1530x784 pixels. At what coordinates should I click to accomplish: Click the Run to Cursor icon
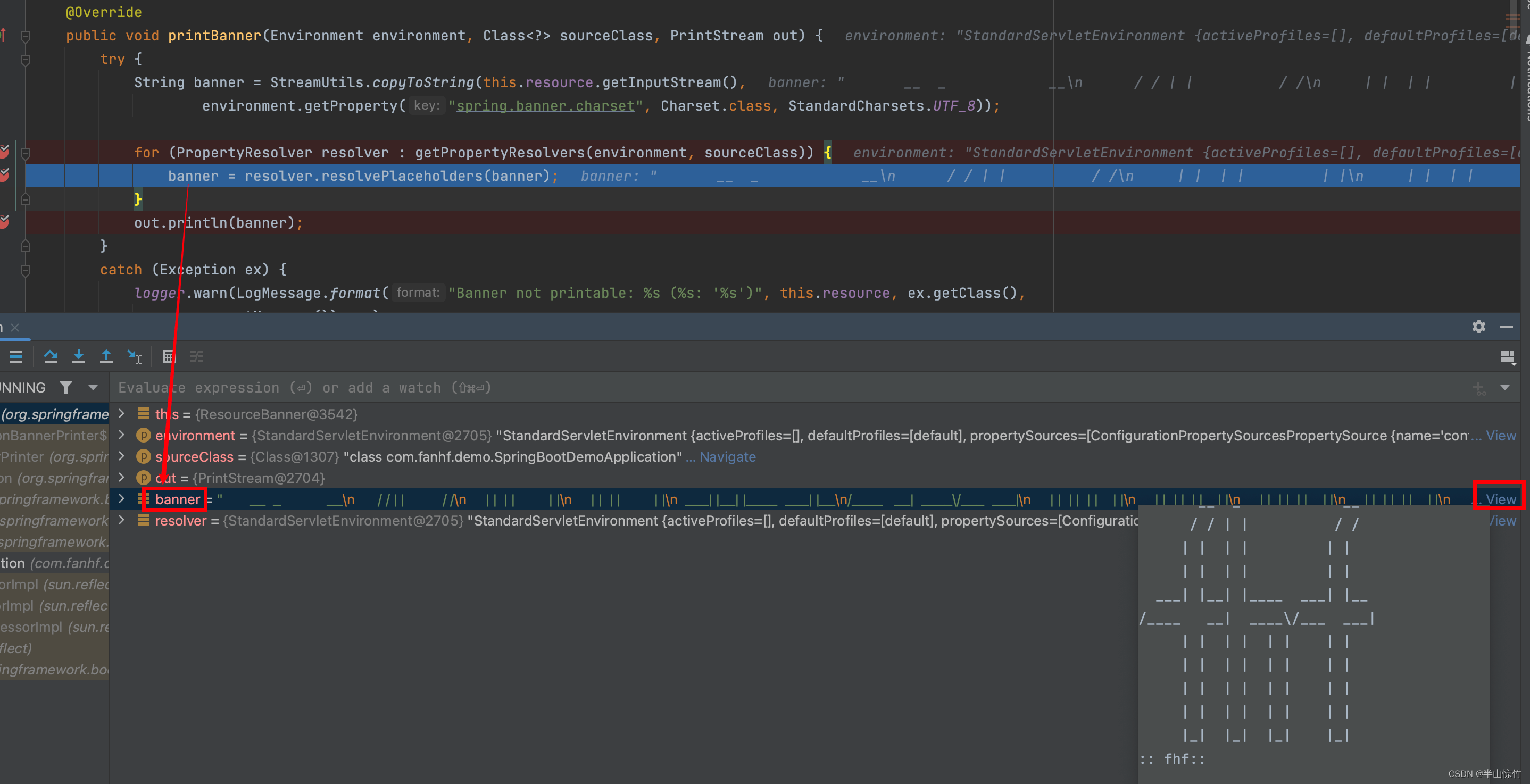[134, 356]
